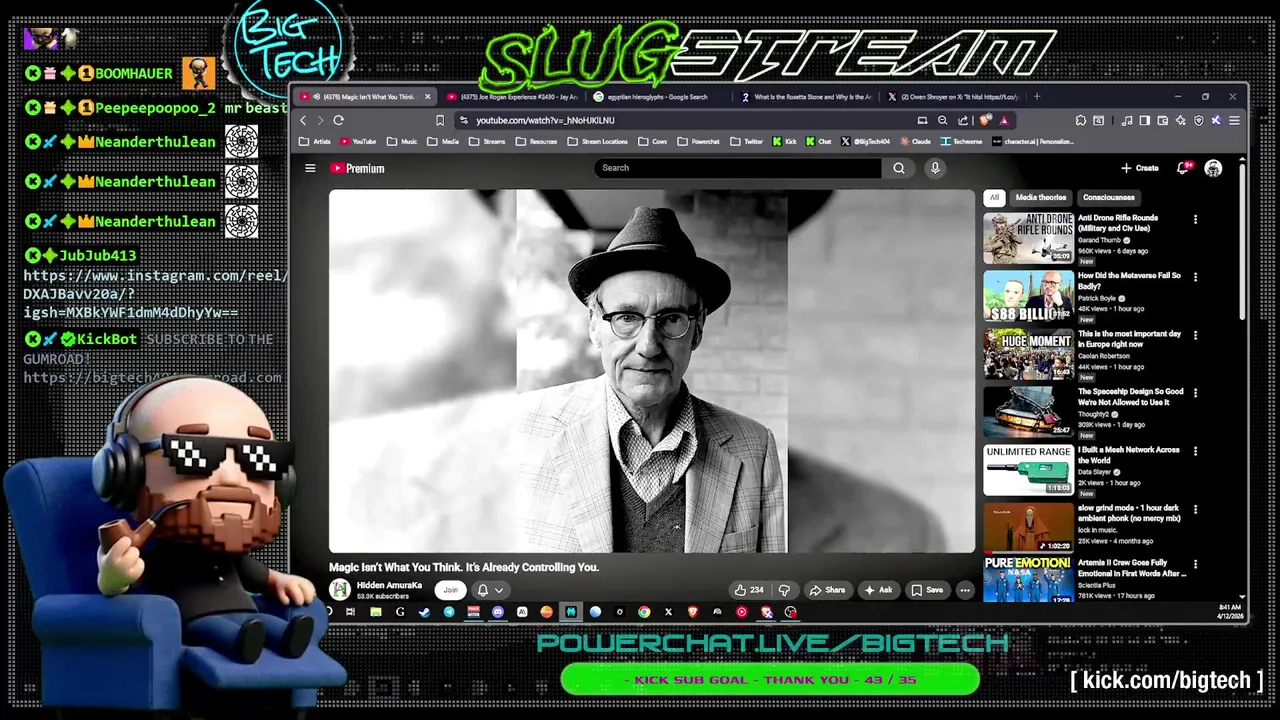
Task: Open the browser extensions puzzle icon
Action: coord(1080,120)
